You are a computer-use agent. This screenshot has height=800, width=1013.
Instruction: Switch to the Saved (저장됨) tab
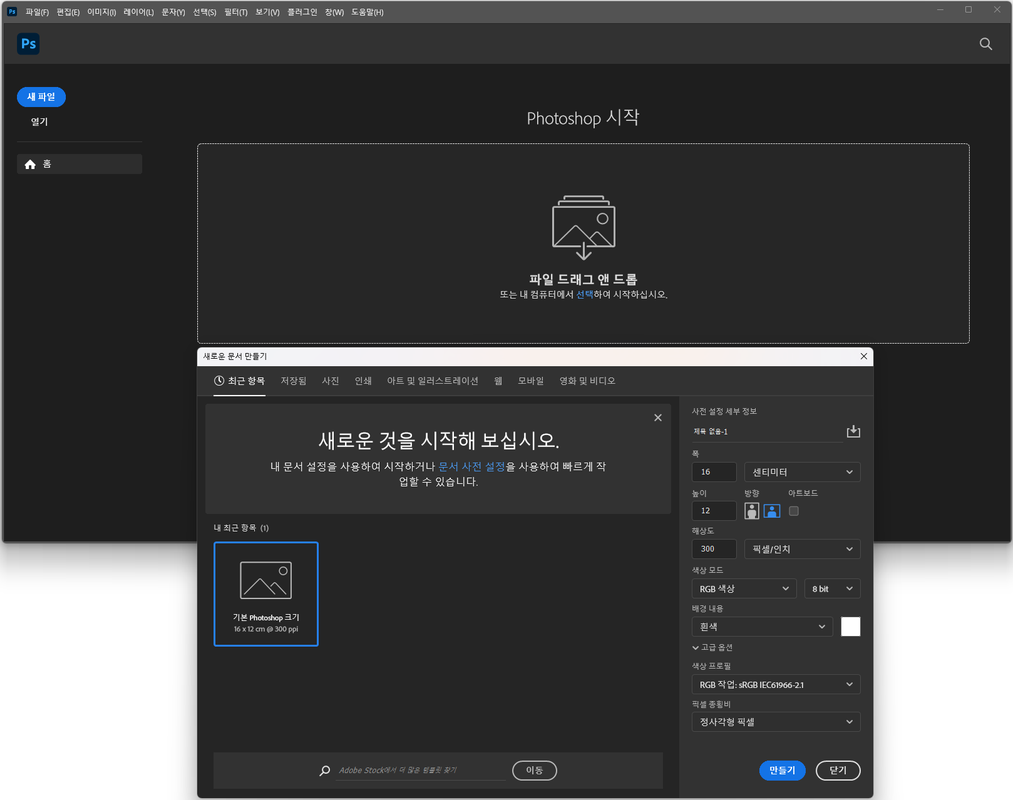(293, 381)
